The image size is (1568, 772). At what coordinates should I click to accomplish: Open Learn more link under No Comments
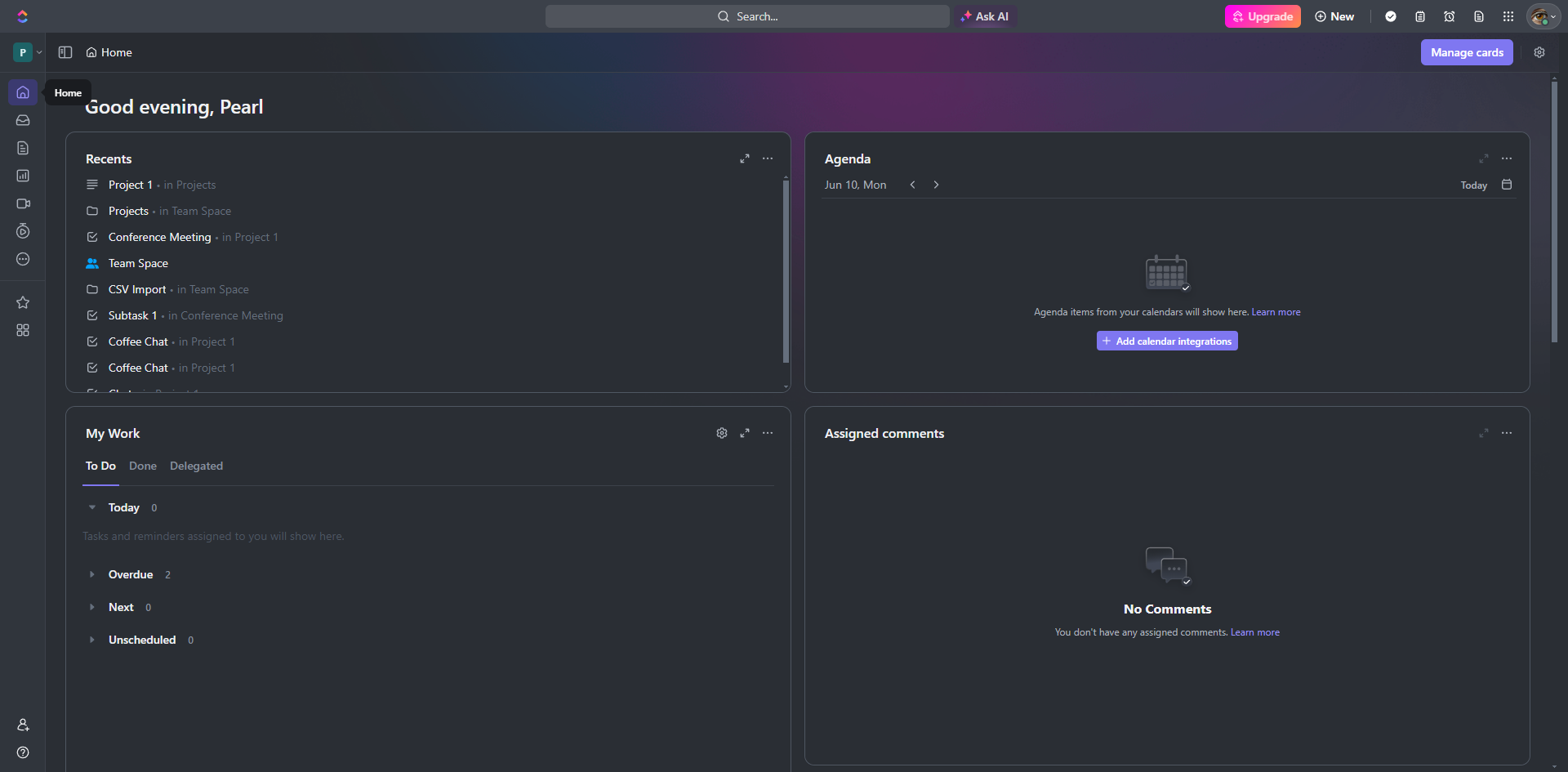pos(1255,632)
